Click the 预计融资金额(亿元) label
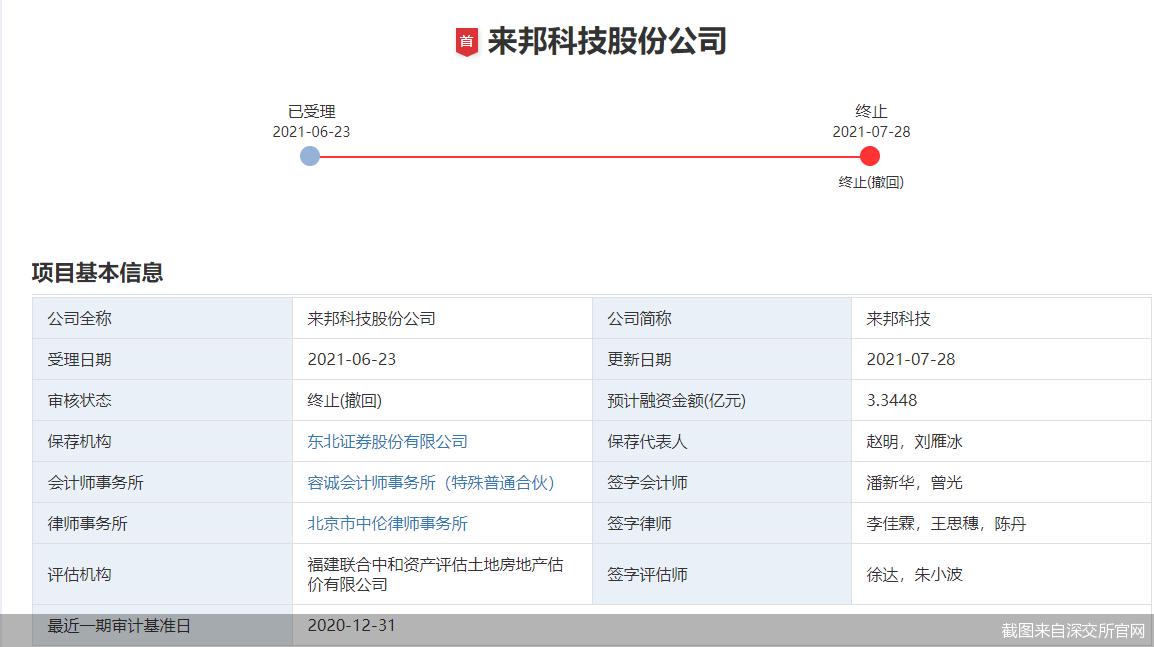1154x647 pixels. 676,400
